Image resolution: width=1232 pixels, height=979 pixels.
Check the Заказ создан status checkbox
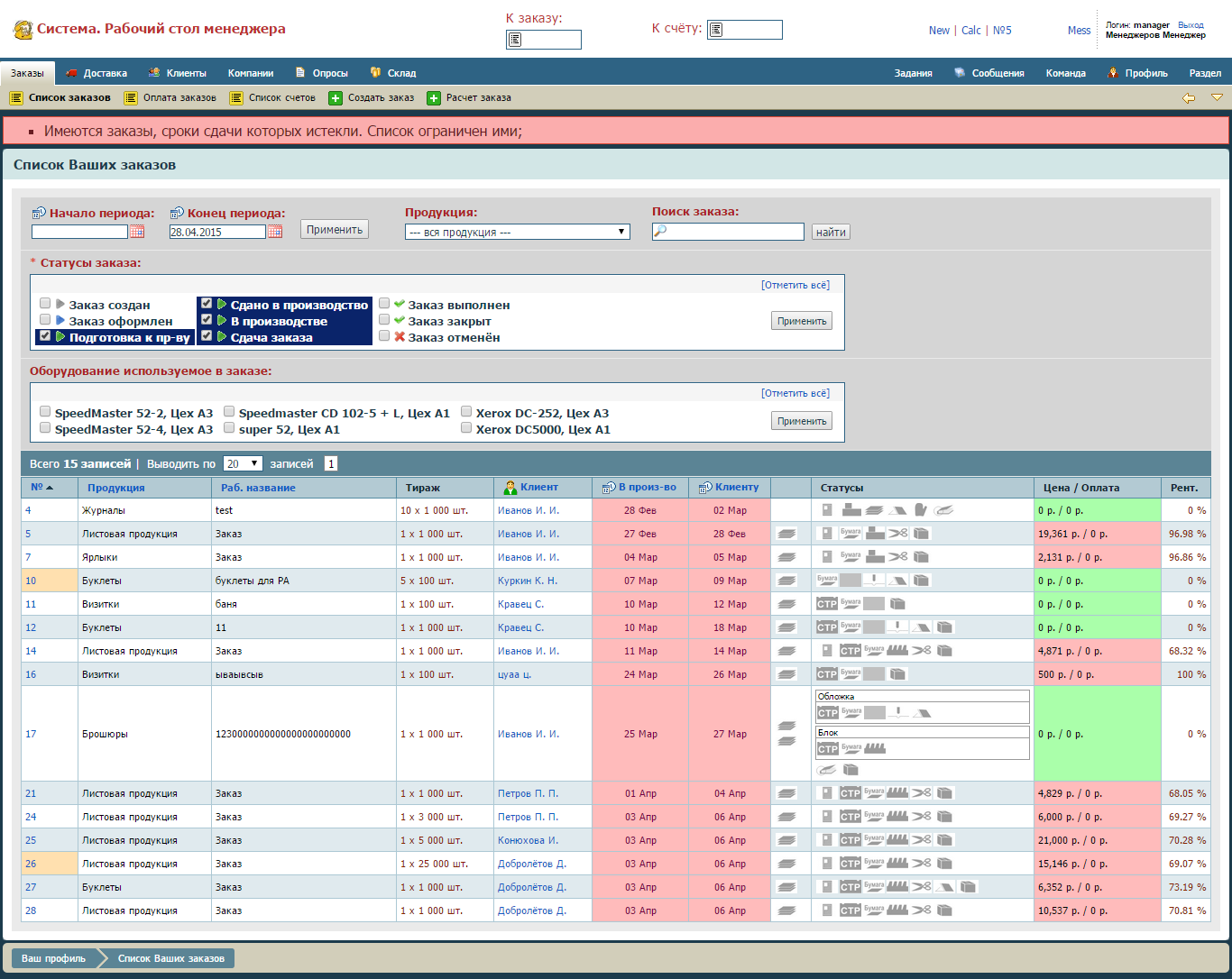(x=45, y=304)
